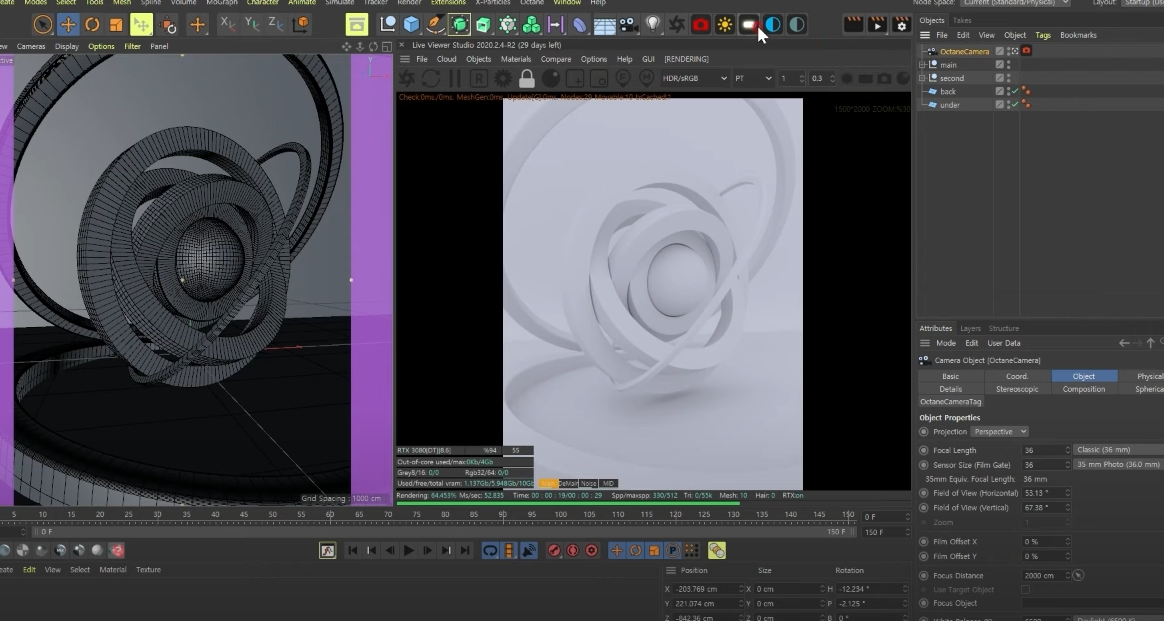This screenshot has width=1164, height=621.
Task: Open the Coord. attribute tab
Action: [1017, 376]
